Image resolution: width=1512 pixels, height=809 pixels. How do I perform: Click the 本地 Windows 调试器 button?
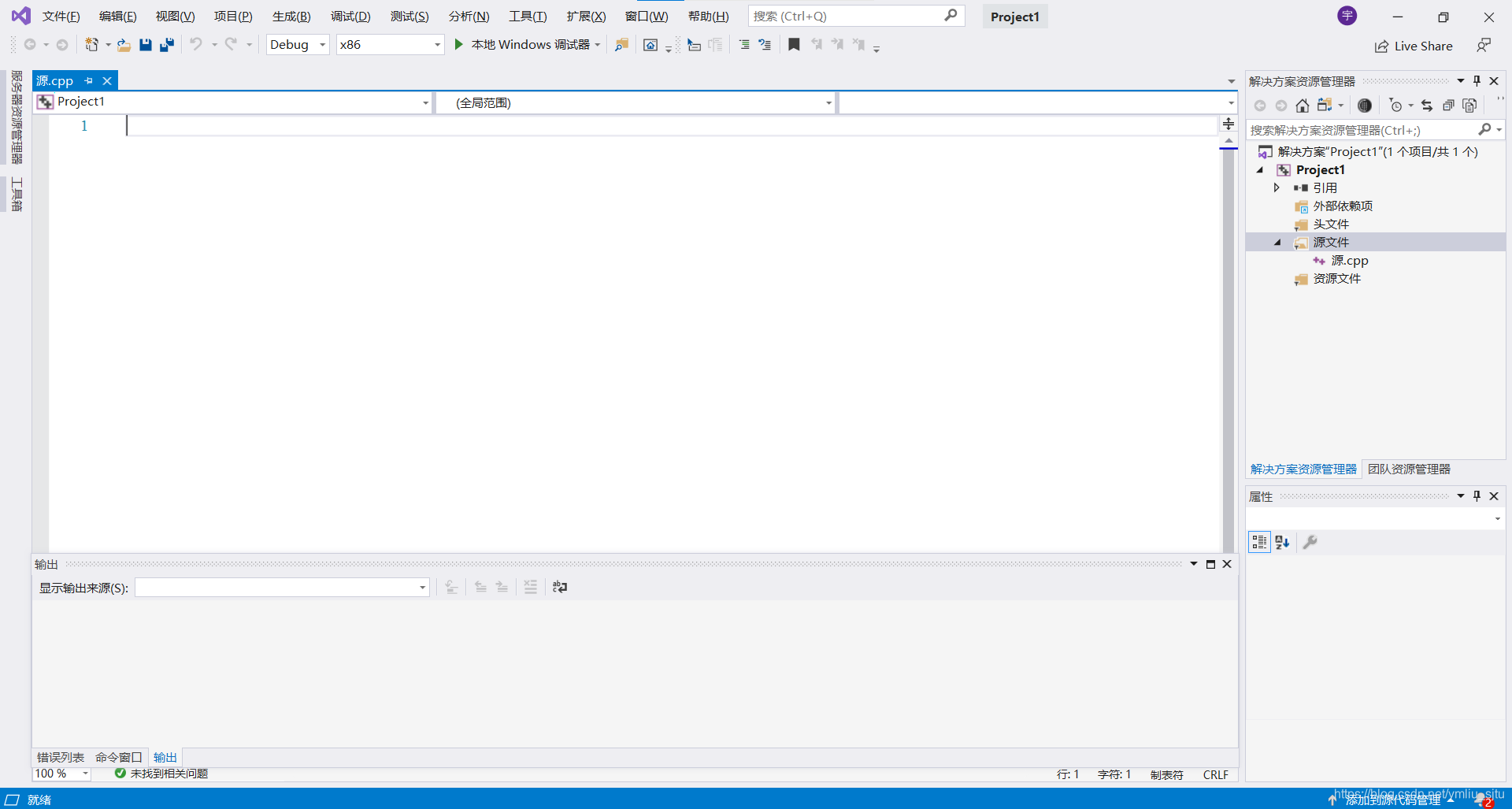coord(523,45)
